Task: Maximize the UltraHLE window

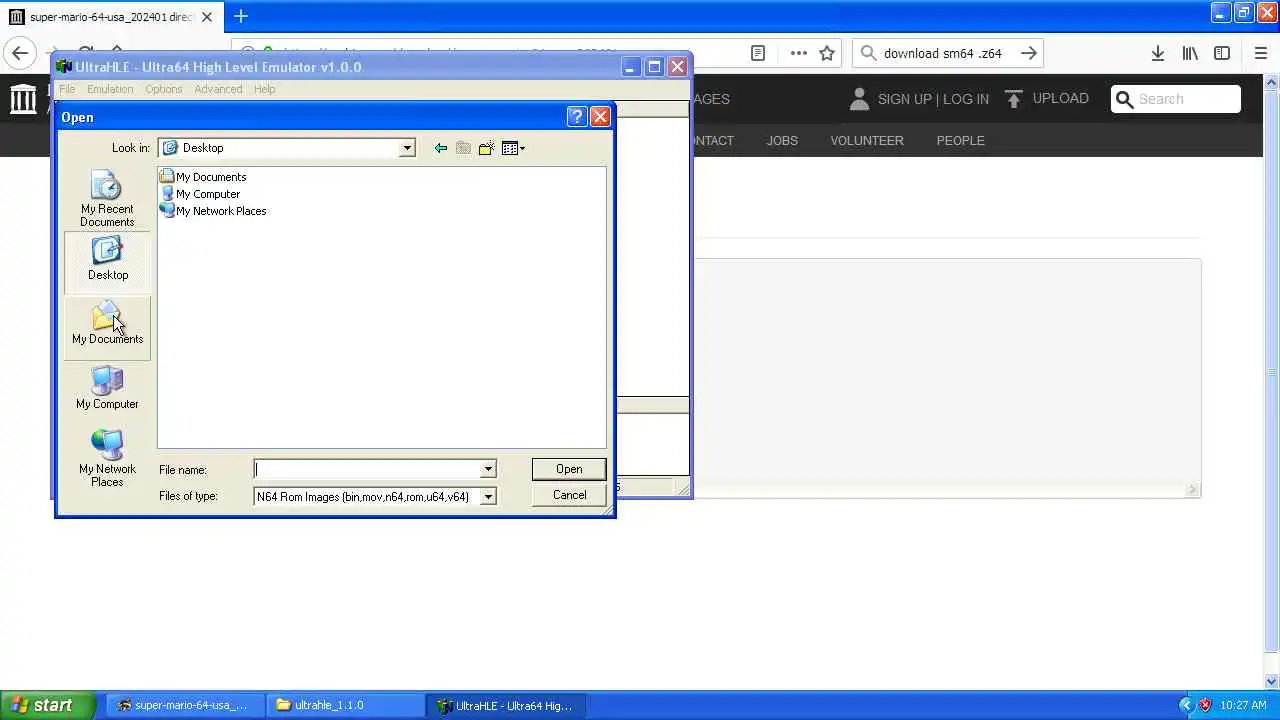Action: click(654, 67)
